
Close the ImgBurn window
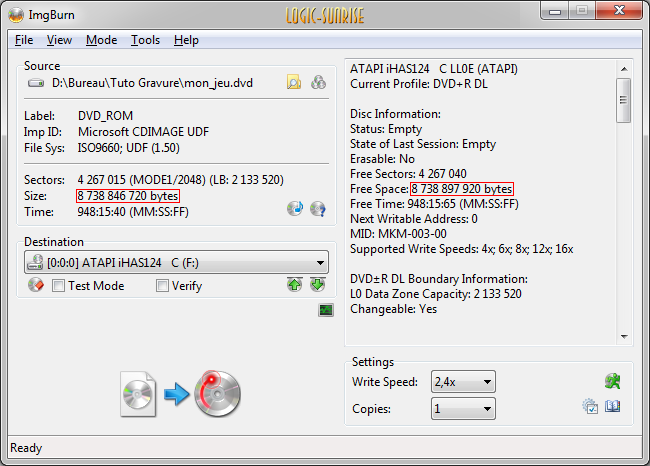pos(619,11)
